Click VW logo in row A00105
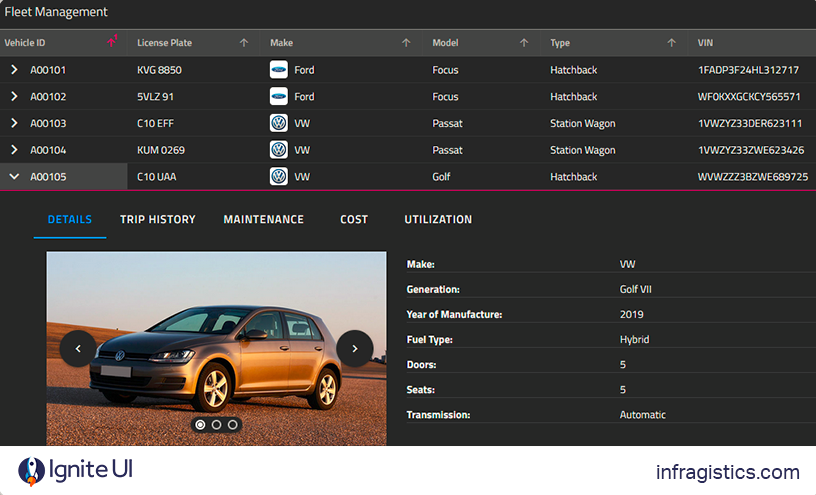 (x=279, y=176)
